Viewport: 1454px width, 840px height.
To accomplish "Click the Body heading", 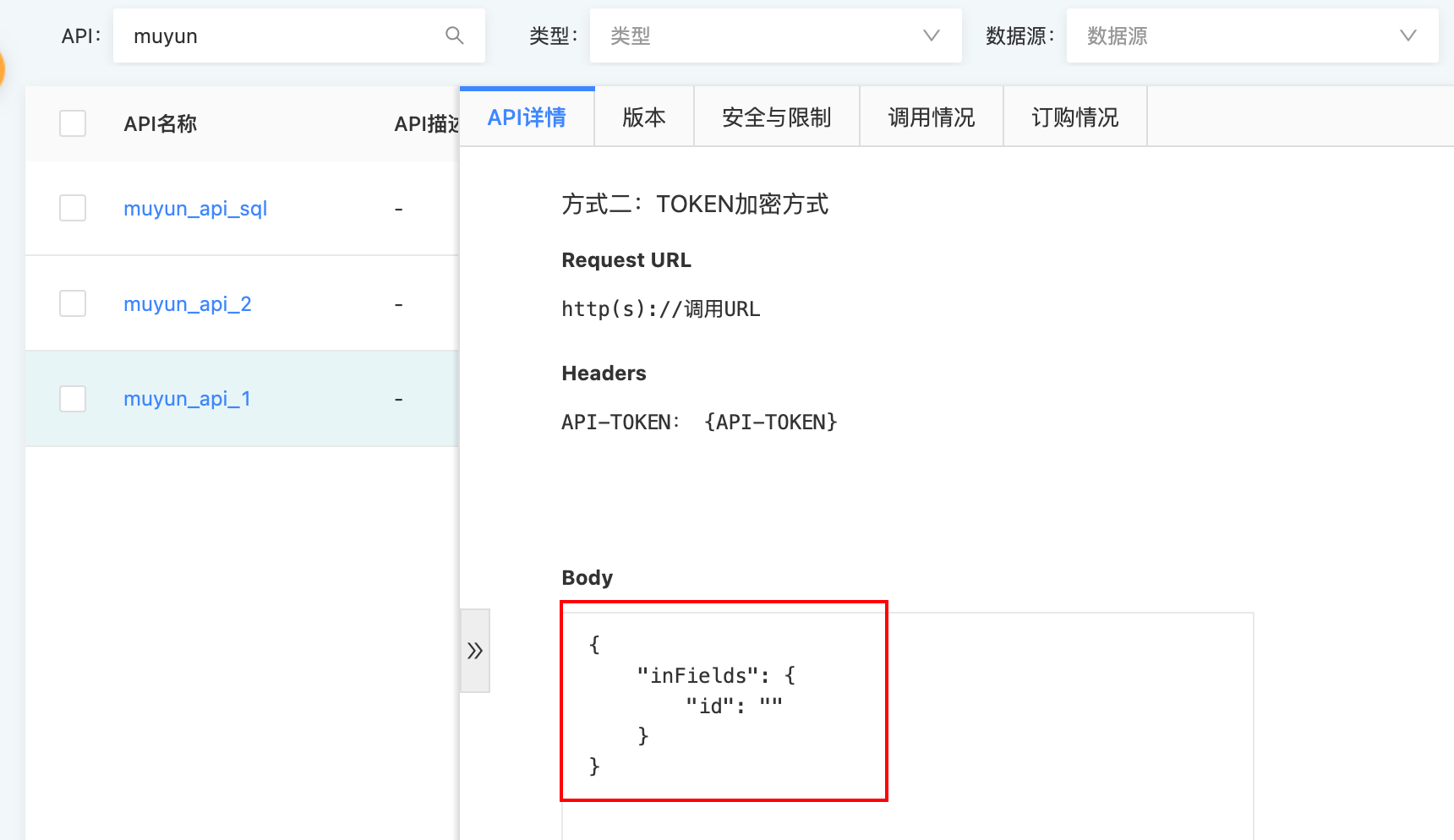I will pos(587,578).
